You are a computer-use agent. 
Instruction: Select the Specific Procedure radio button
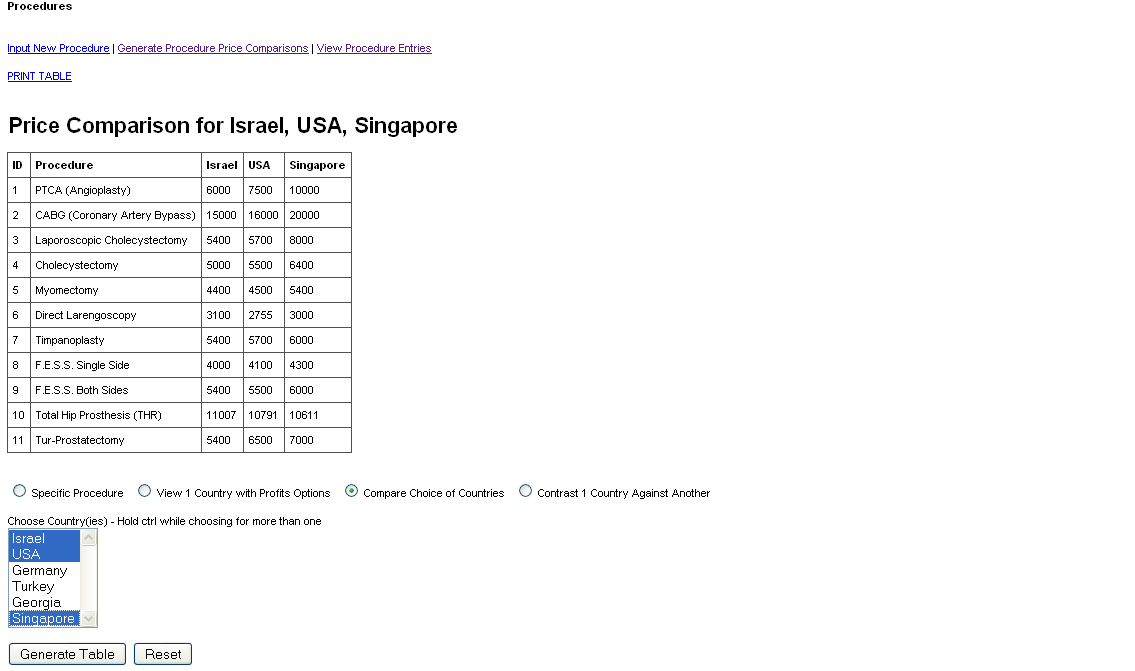[20, 491]
